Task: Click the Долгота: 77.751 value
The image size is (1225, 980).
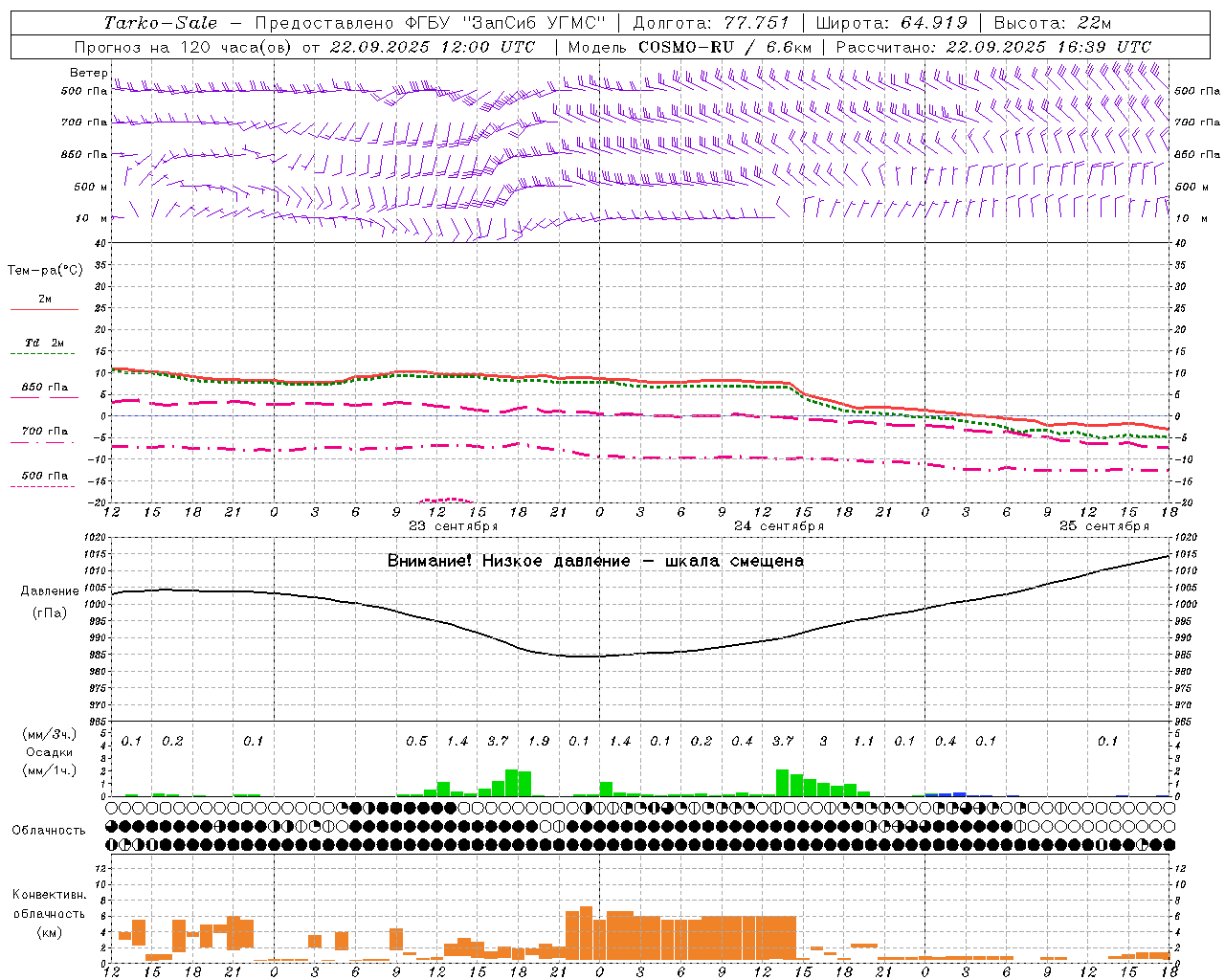Action: 711,23
